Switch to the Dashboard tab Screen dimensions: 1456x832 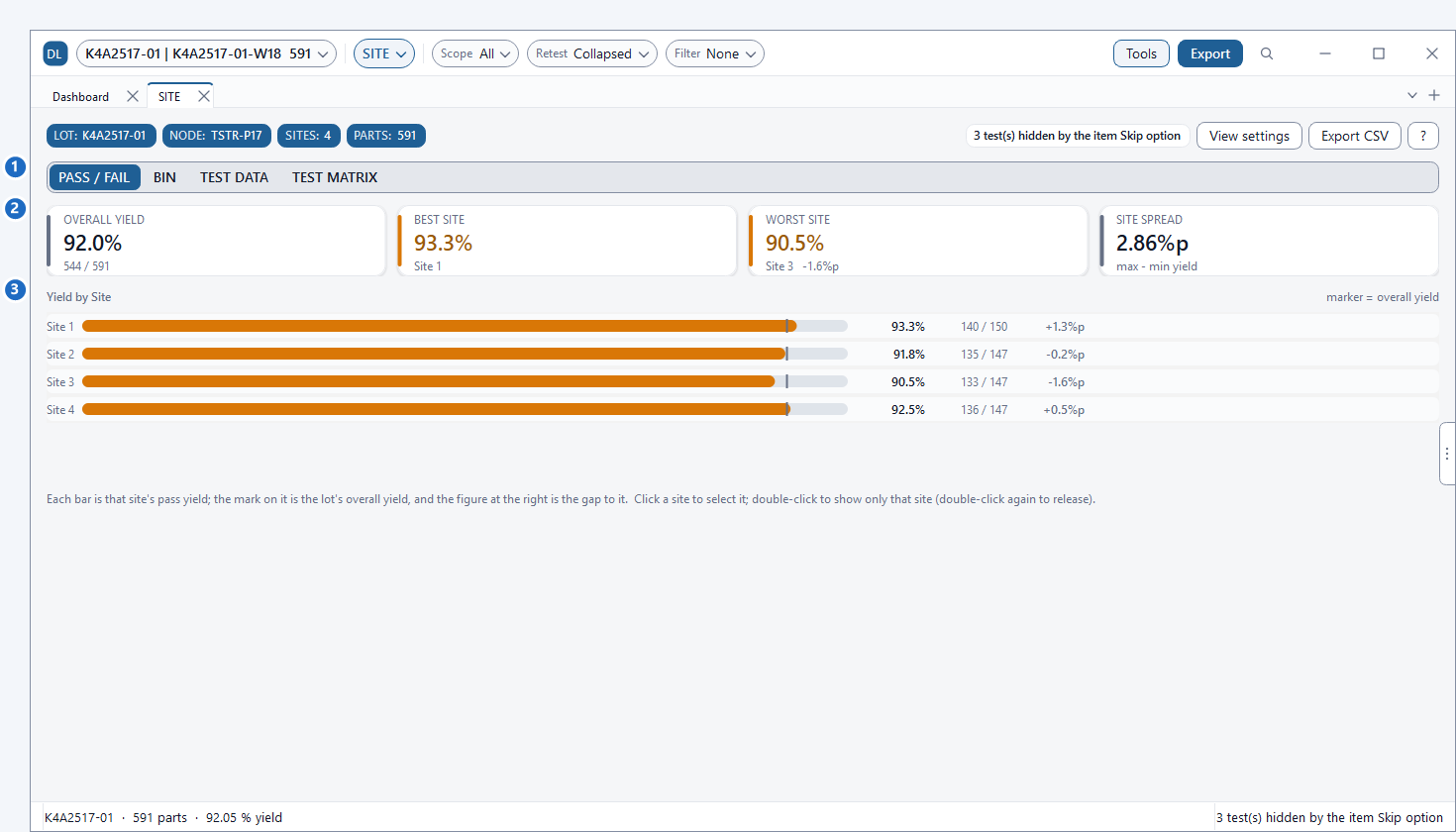tap(81, 96)
